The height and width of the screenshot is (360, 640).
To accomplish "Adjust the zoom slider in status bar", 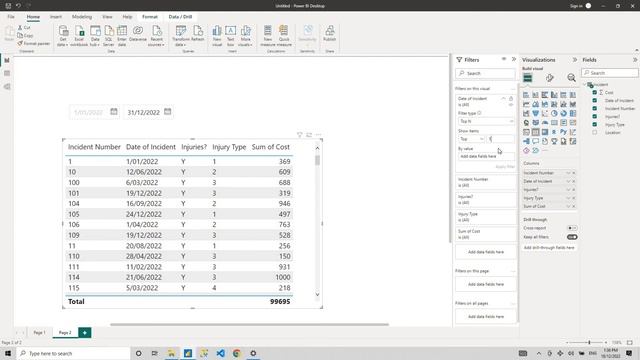I will point(589,342).
